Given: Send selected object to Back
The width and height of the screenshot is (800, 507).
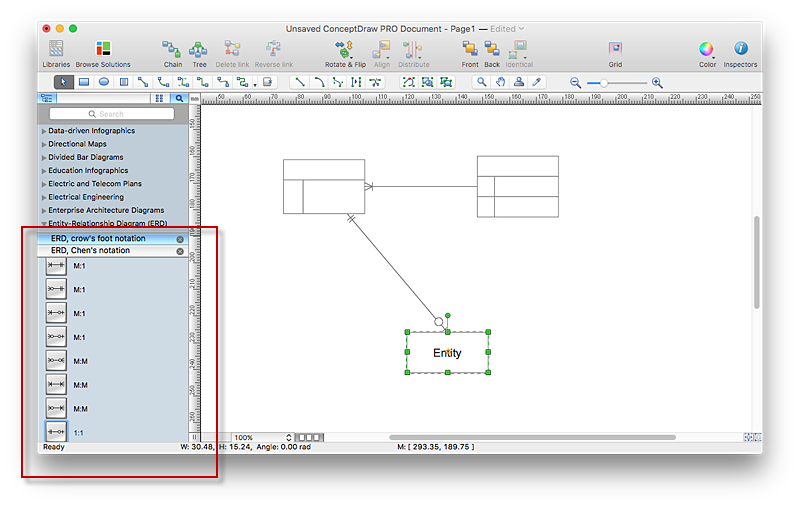Looking at the screenshot, I should (492, 54).
